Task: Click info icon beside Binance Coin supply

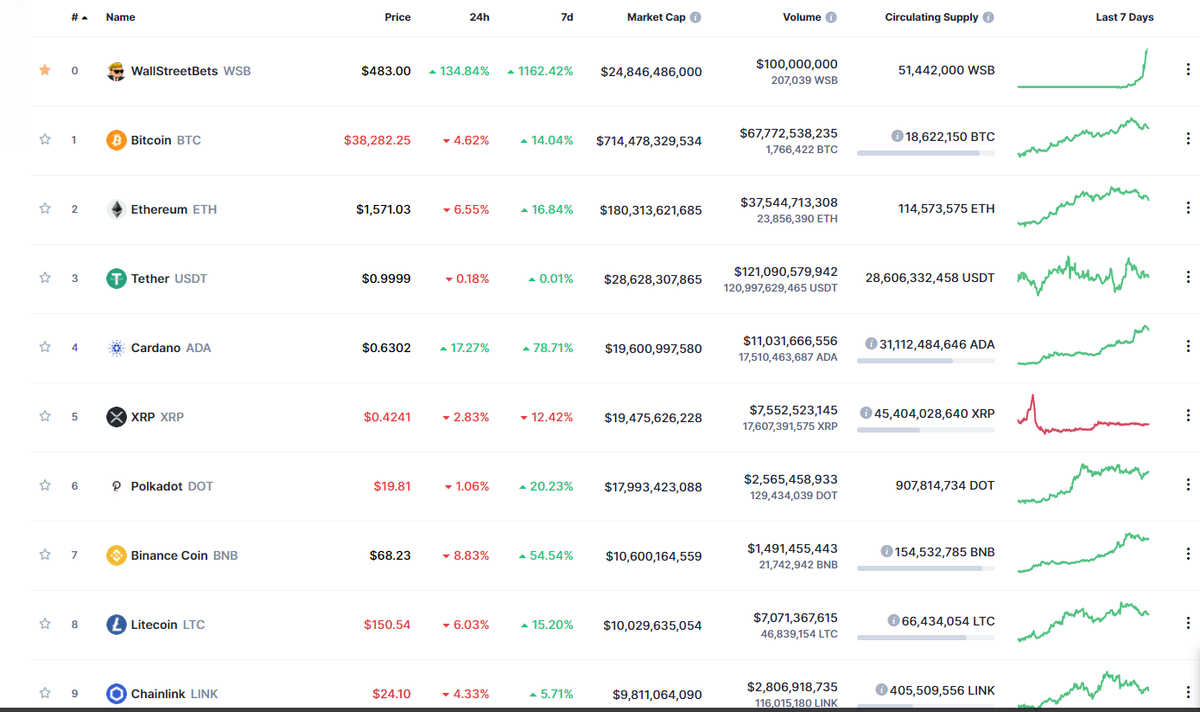Action: [x=886, y=551]
